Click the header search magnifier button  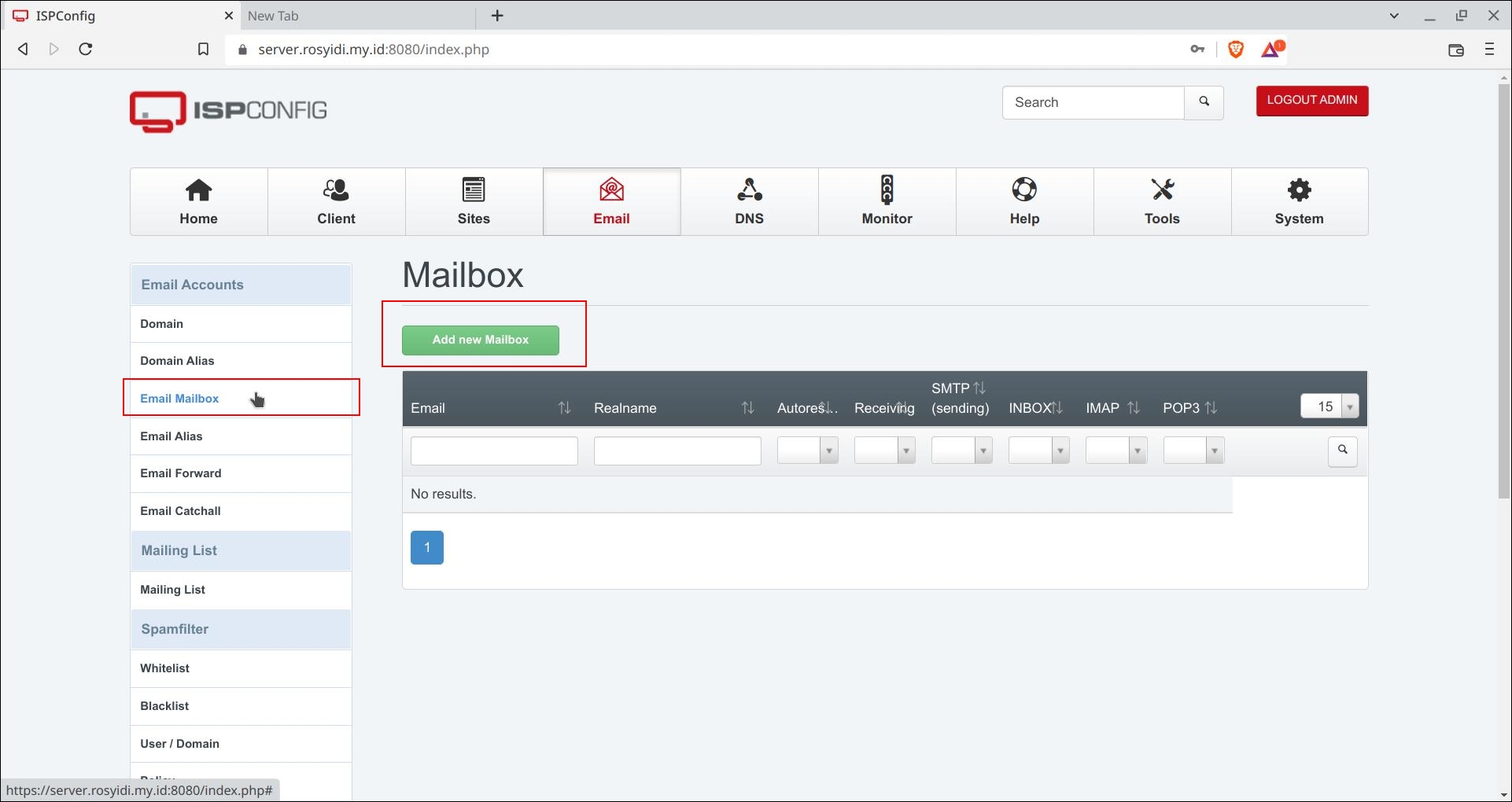(x=1204, y=102)
